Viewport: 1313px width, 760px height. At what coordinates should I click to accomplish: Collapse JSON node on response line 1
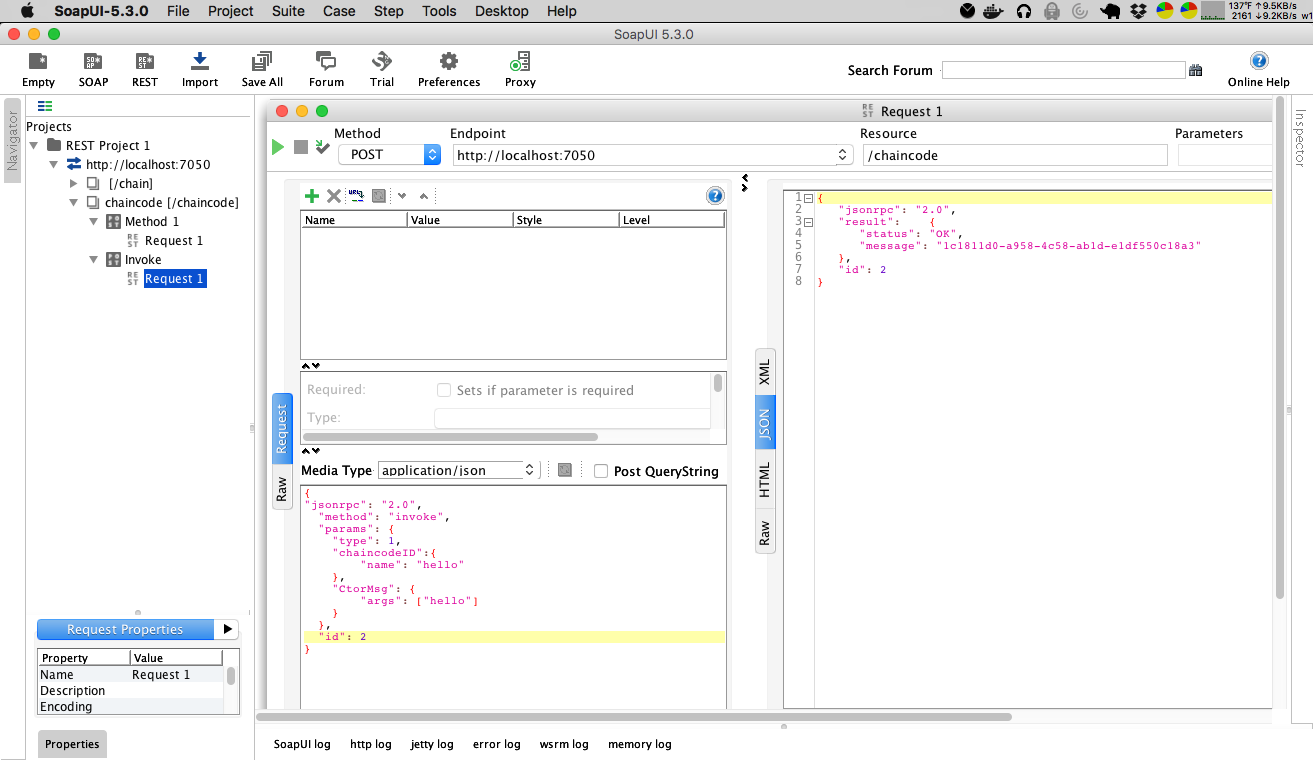808,198
